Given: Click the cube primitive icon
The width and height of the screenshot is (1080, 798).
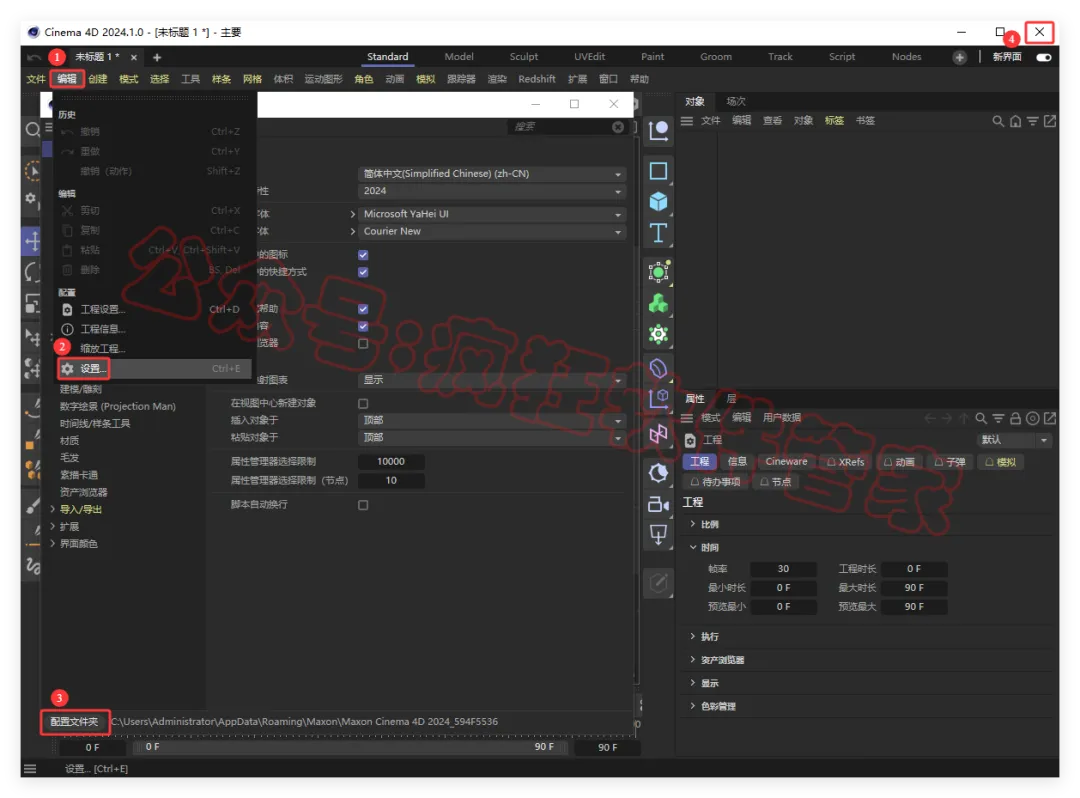Looking at the screenshot, I should coord(658,201).
